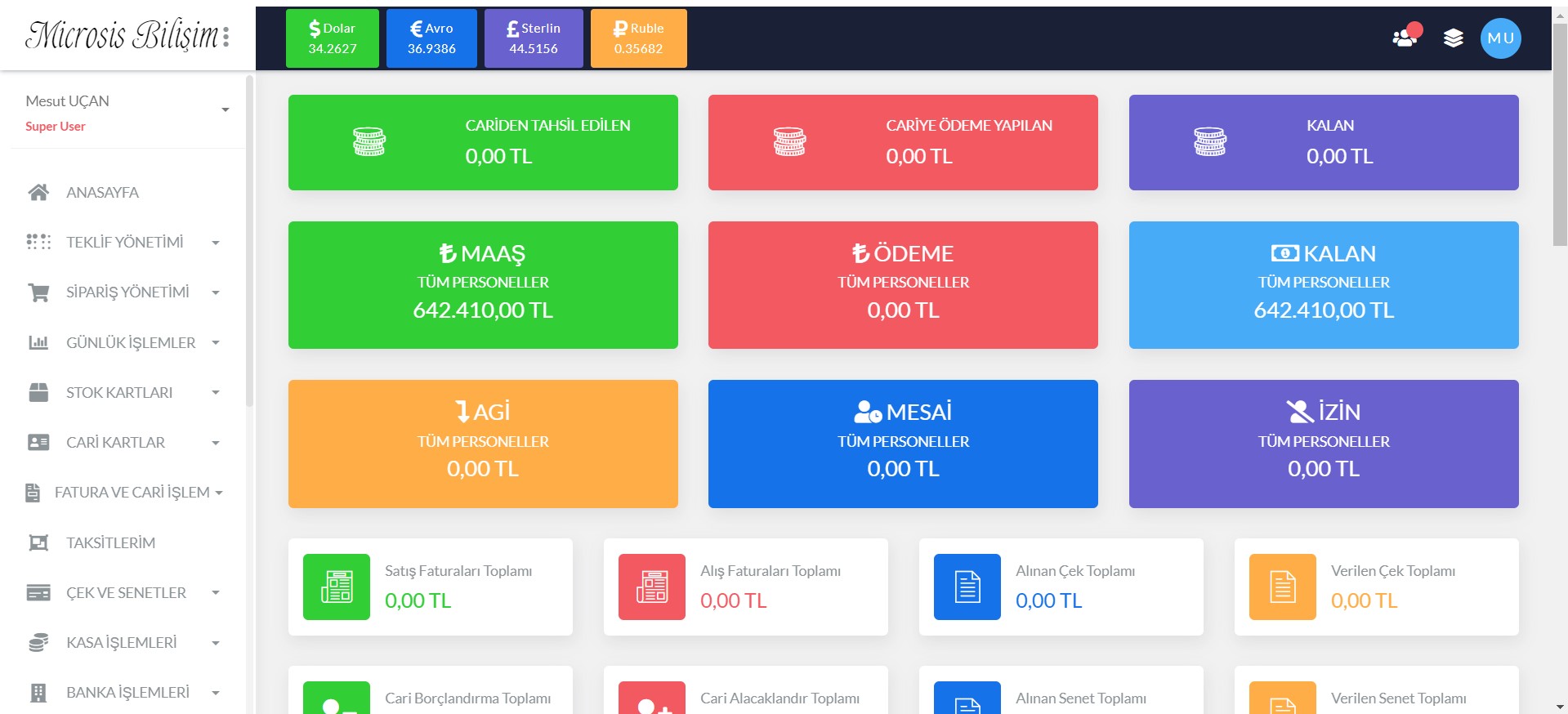1568x714 pixels.
Task: Click the Sterlin exchange rate button
Action: point(533,38)
